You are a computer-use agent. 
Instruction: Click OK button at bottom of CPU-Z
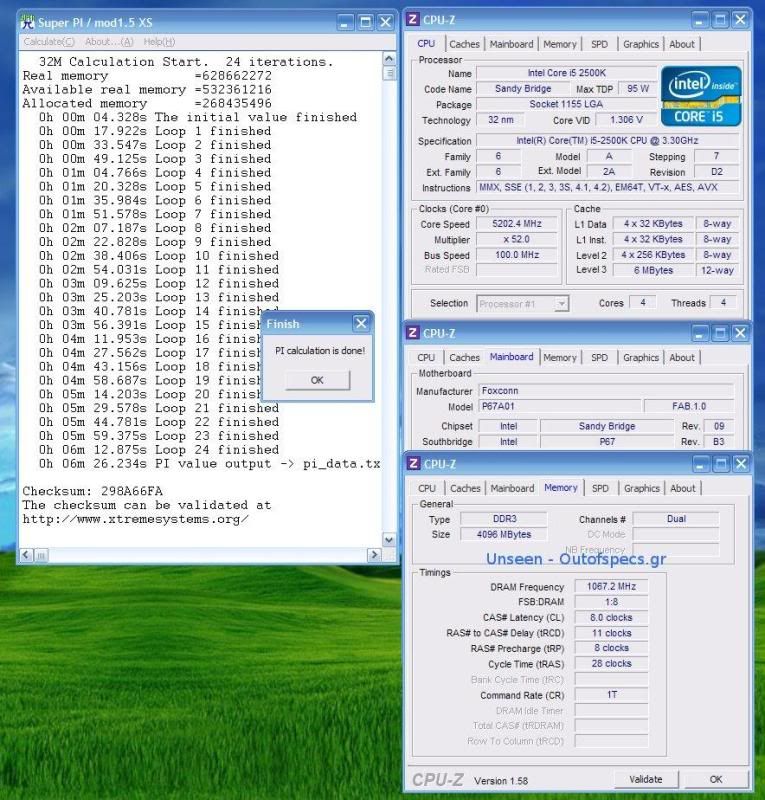[x=715, y=779]
